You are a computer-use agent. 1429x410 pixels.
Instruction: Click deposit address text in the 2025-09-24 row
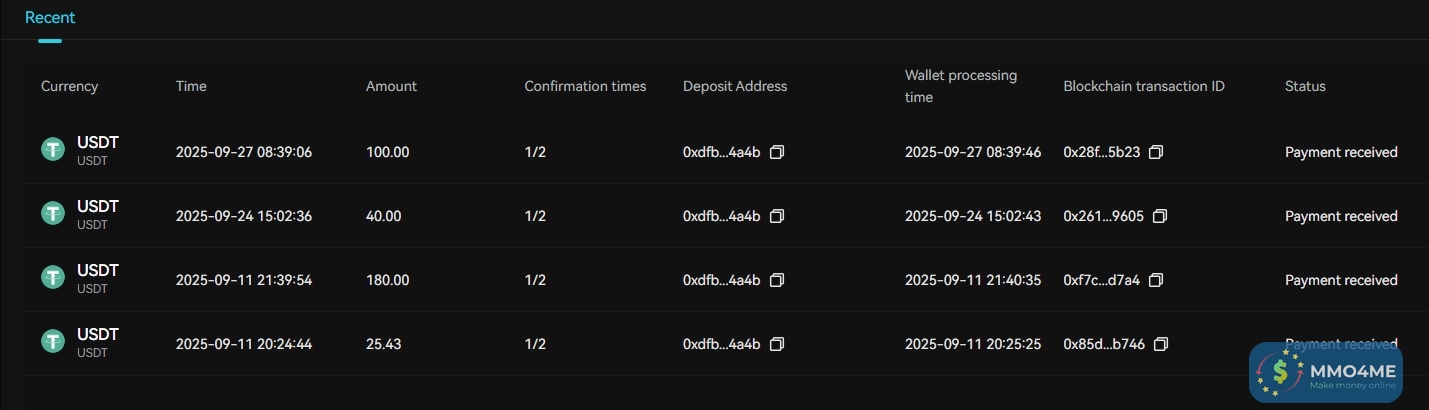(721, 216)
